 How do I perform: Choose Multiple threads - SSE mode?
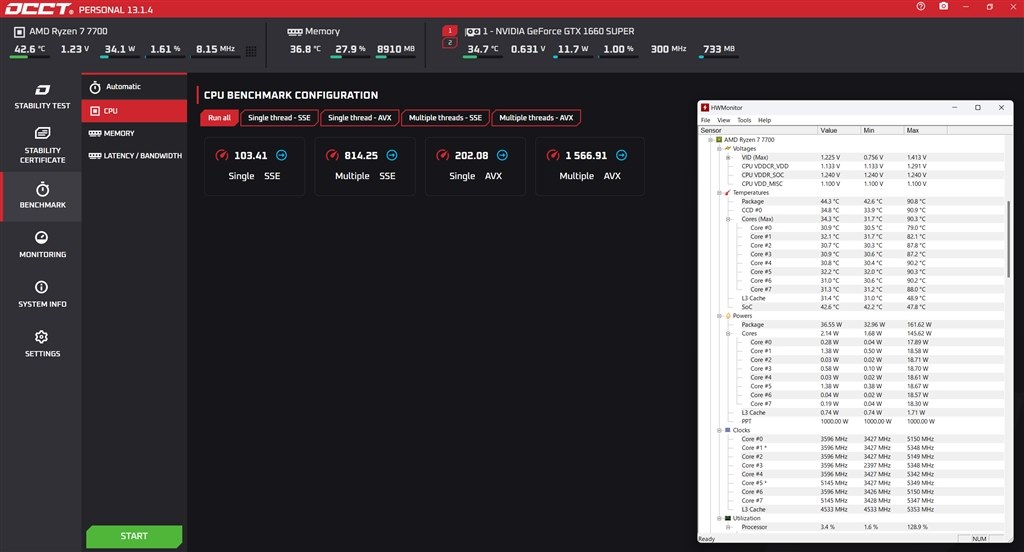coord(445,118)
